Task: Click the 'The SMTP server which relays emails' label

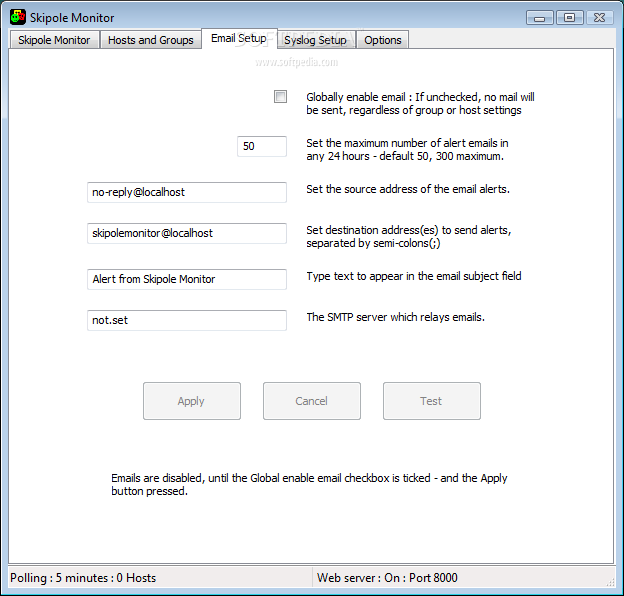Action: 396,317
